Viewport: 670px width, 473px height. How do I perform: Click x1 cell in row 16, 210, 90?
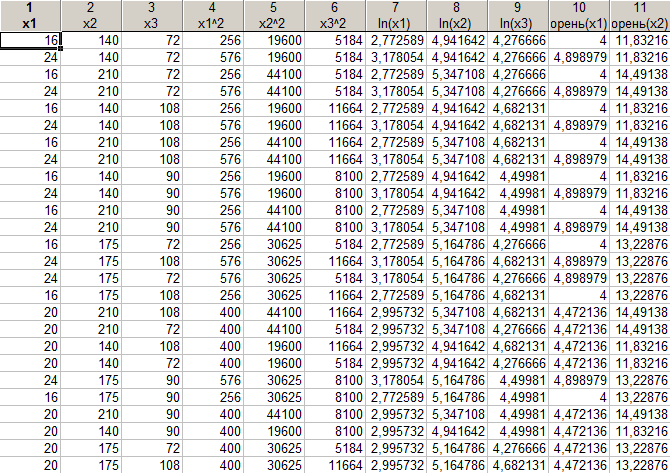[x=30, y=210]
